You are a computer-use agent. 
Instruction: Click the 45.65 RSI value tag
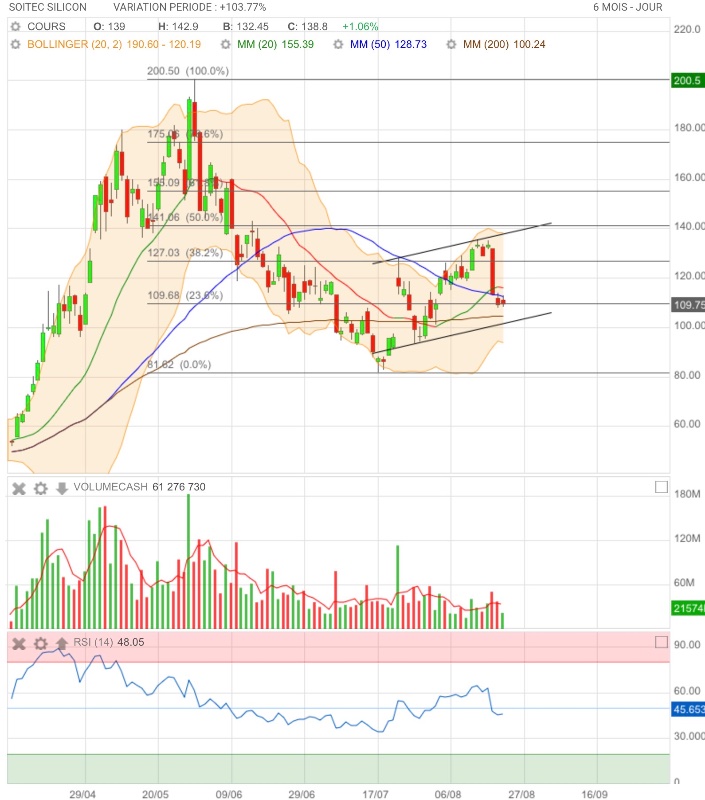[x=688, y=709]
